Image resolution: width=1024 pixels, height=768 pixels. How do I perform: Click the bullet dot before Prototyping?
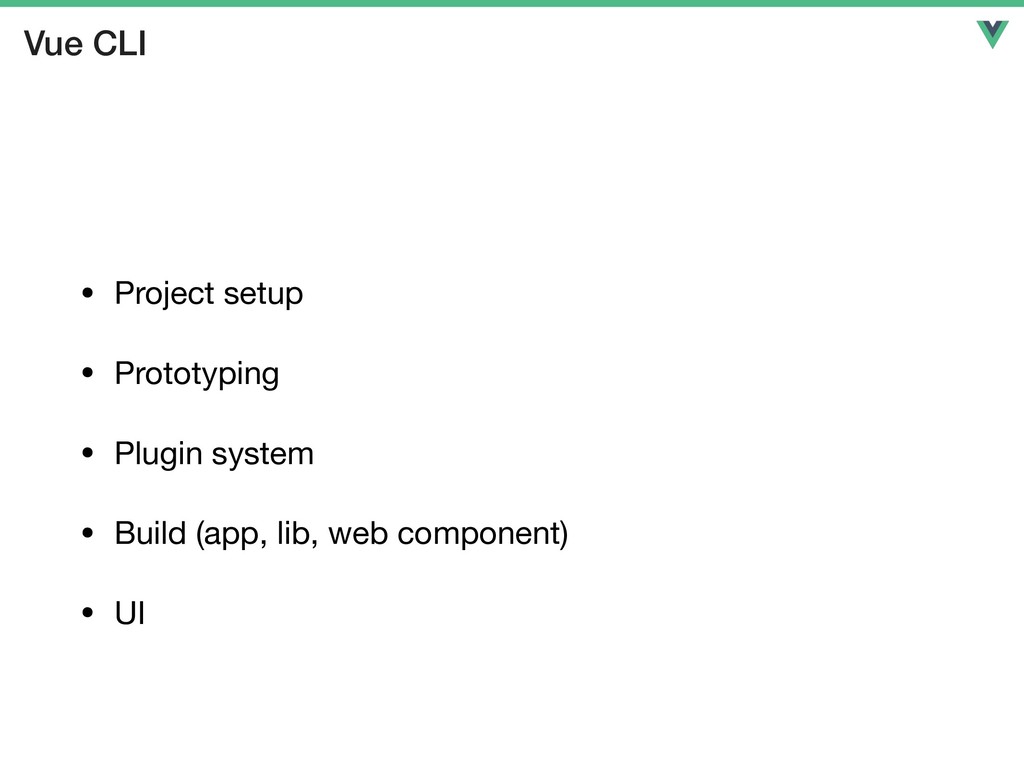pyautogui.click(x=88, y=373)
